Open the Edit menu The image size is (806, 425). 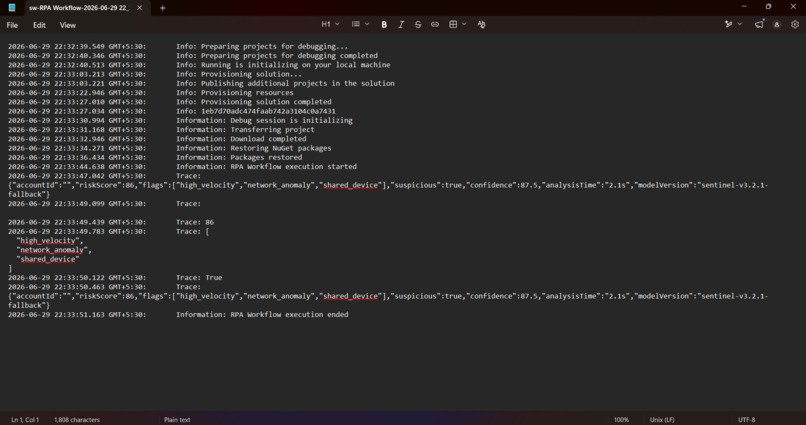tap(39, 25)
